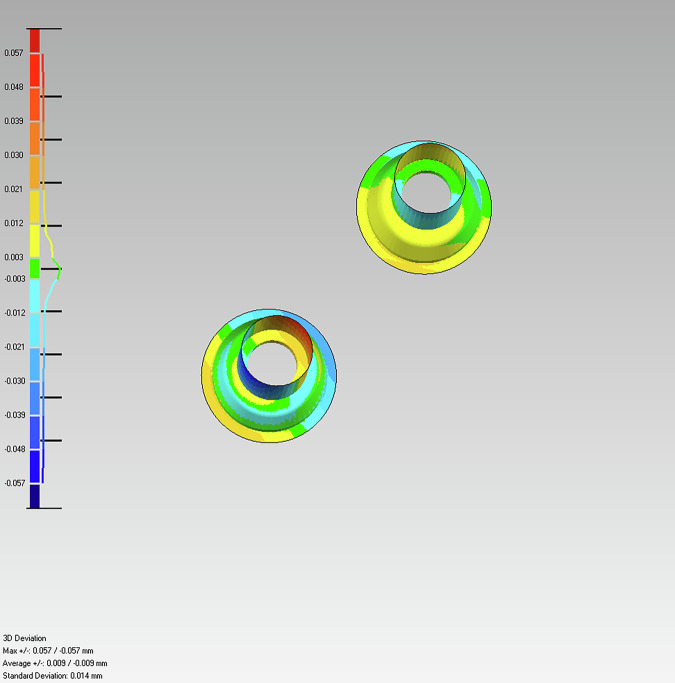Click the "3D Deviation" heading text
The width and height of the screenshot is (675, 683).
[24, 638]
